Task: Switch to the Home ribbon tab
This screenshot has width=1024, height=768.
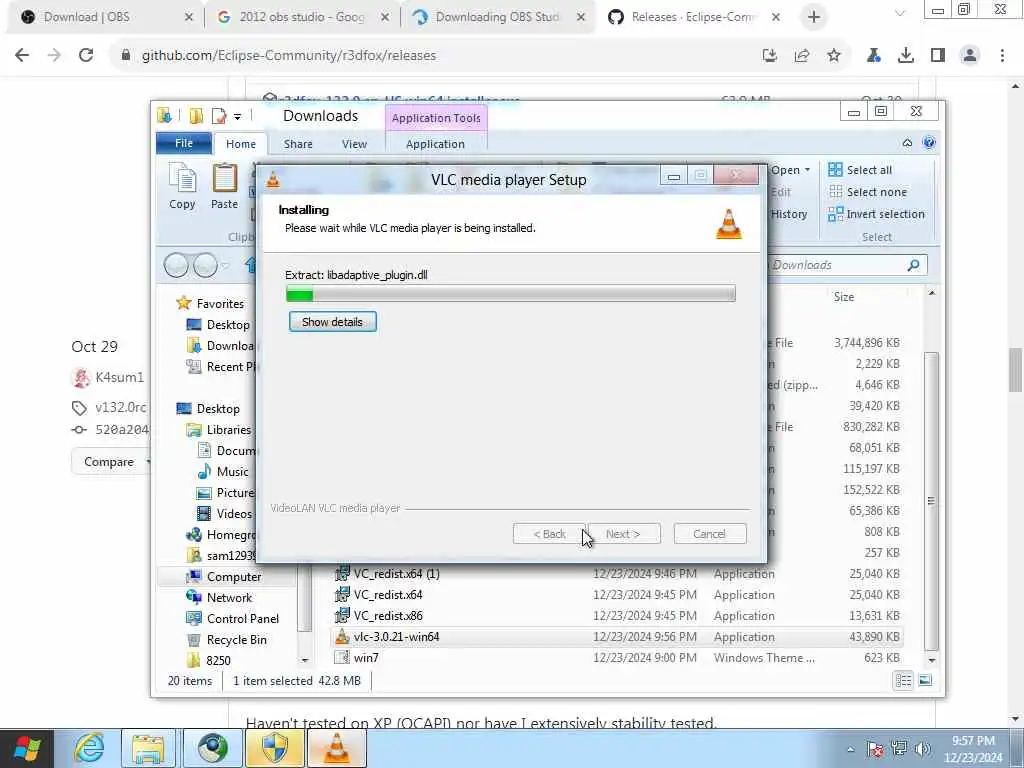Action: click(x=241, y=144)
